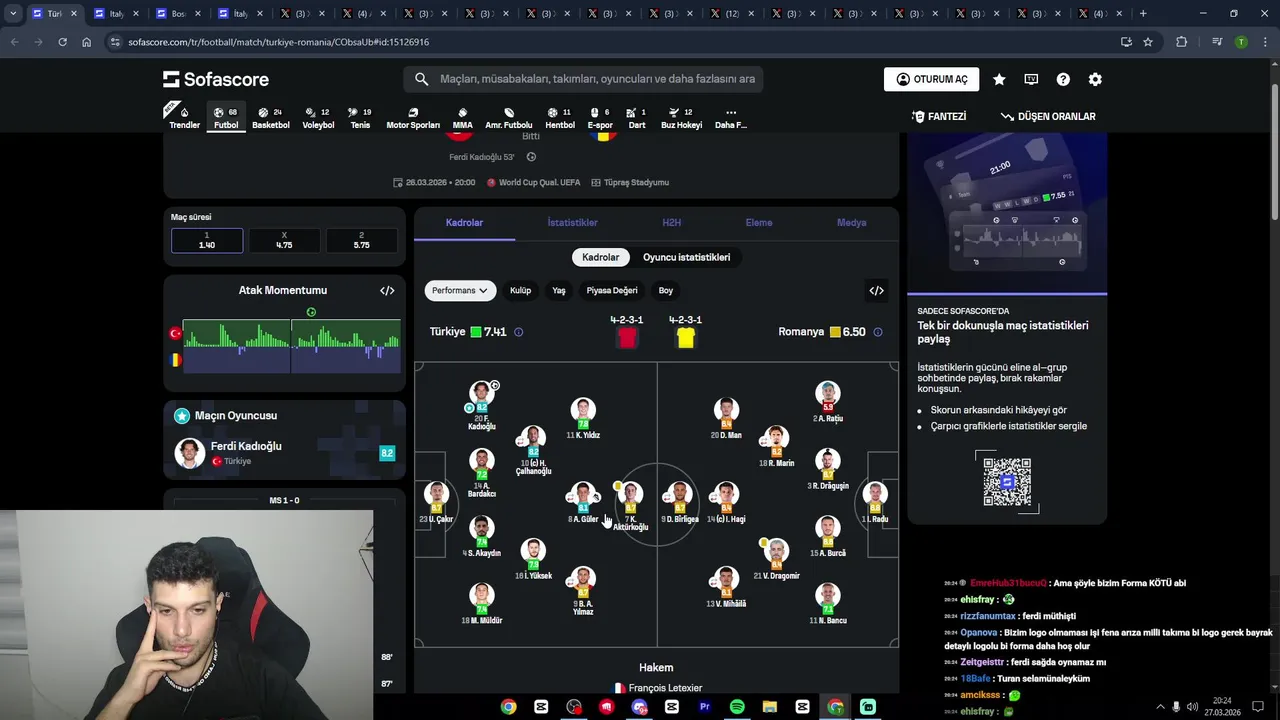Select the Piyasa Değeri filter chip
The height and width of the screenshot is (720, 1280).
tap(612, 290)
